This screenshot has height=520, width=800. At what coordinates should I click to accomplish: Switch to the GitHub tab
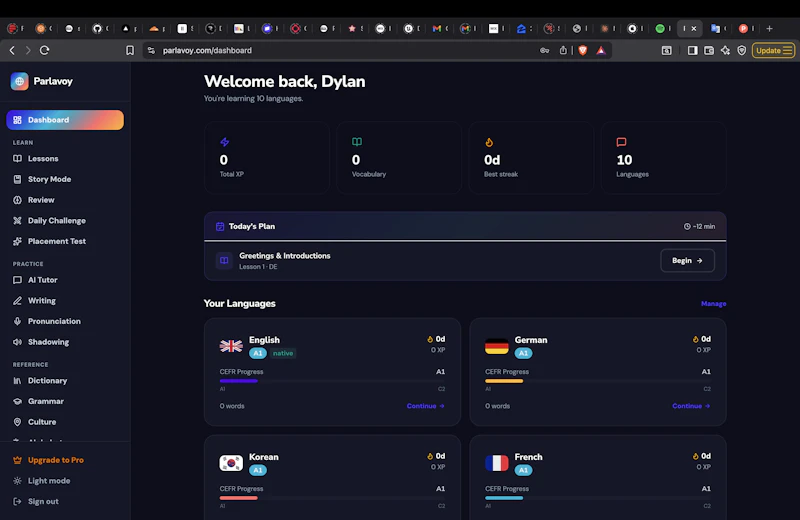point(97,29)
